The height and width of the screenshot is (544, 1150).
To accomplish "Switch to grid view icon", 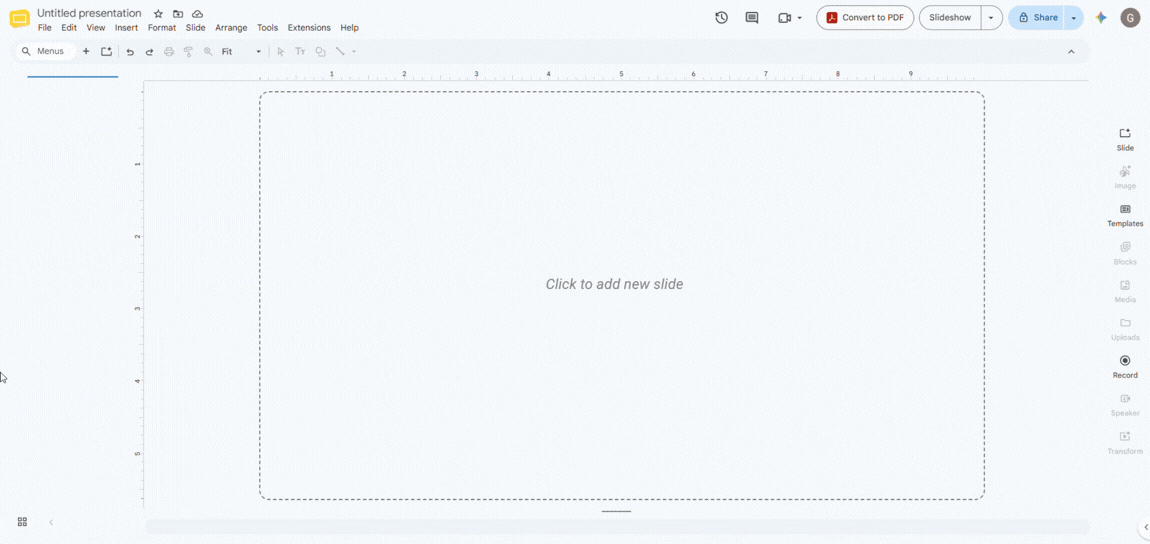I will [22, 522].
